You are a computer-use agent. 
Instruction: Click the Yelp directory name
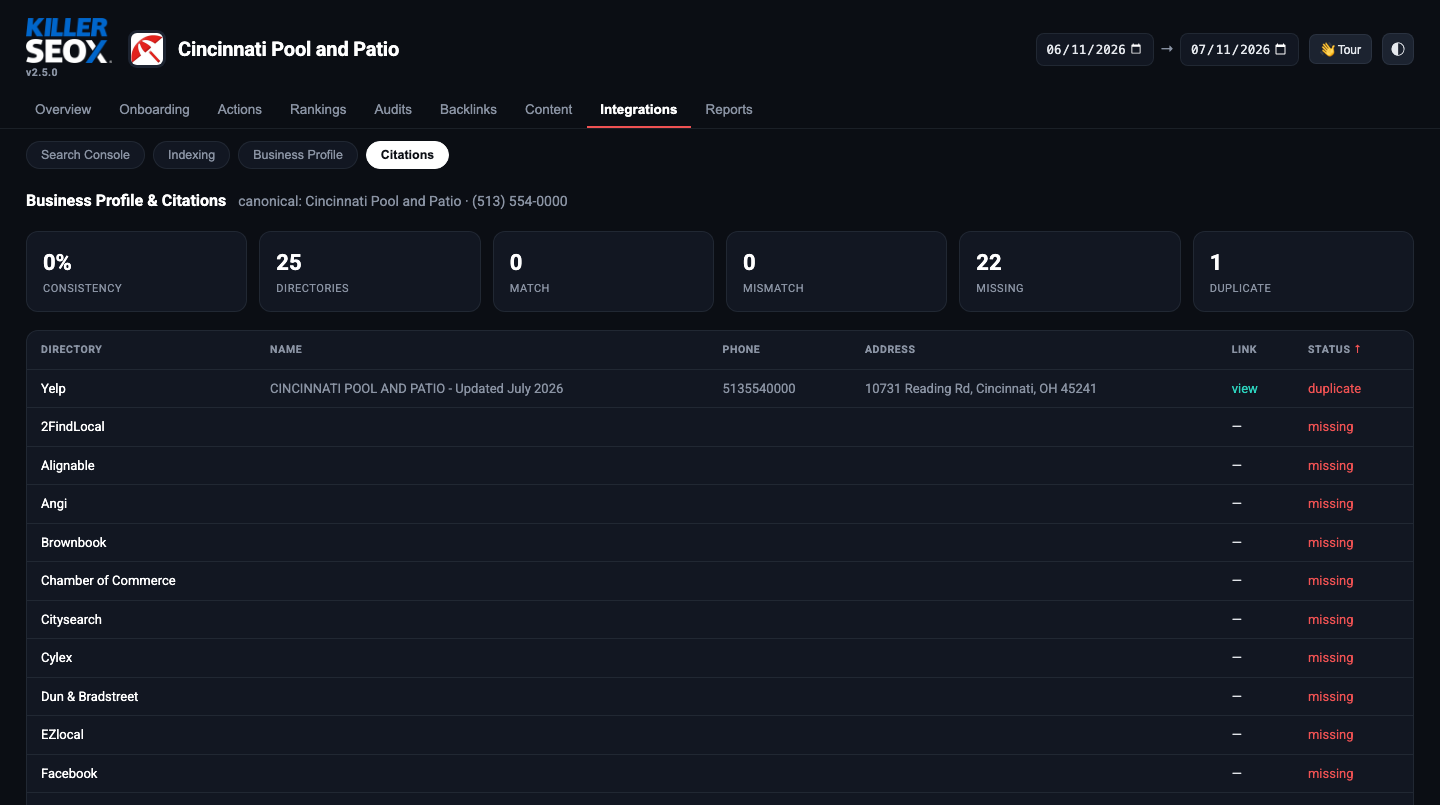pos(53,388)
